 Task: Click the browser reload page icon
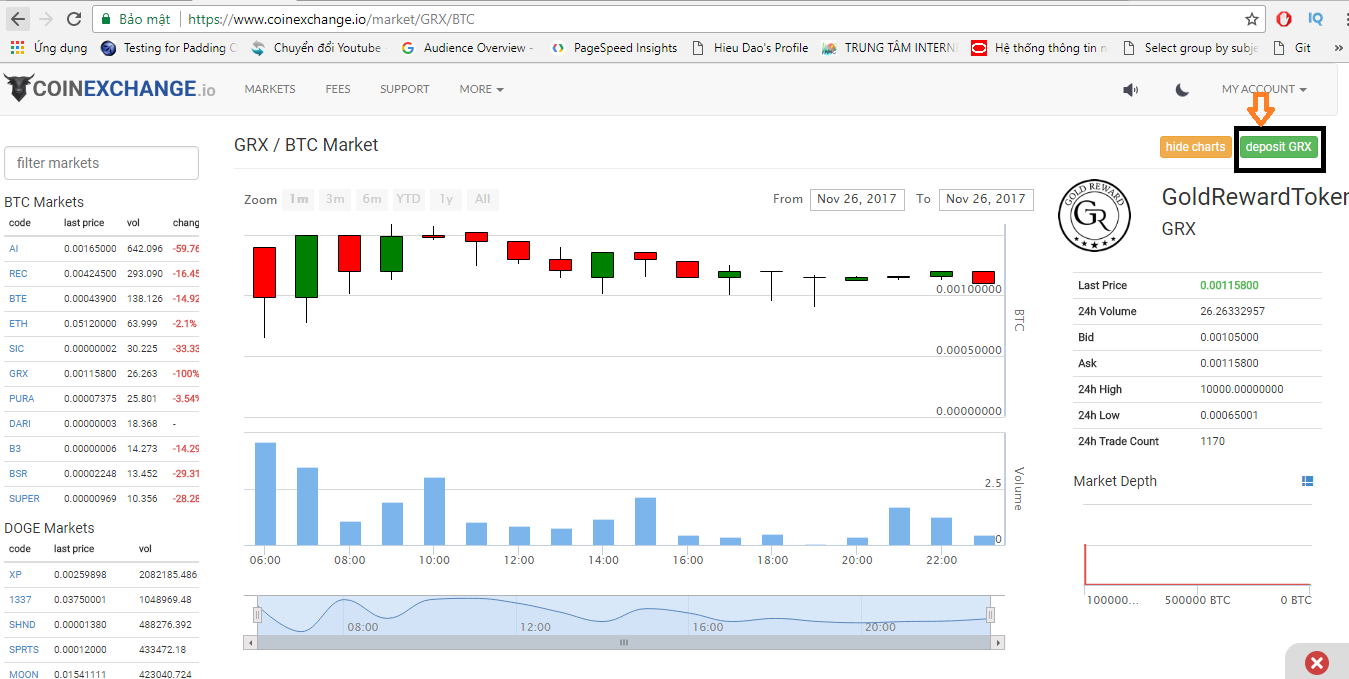(74, 19)
